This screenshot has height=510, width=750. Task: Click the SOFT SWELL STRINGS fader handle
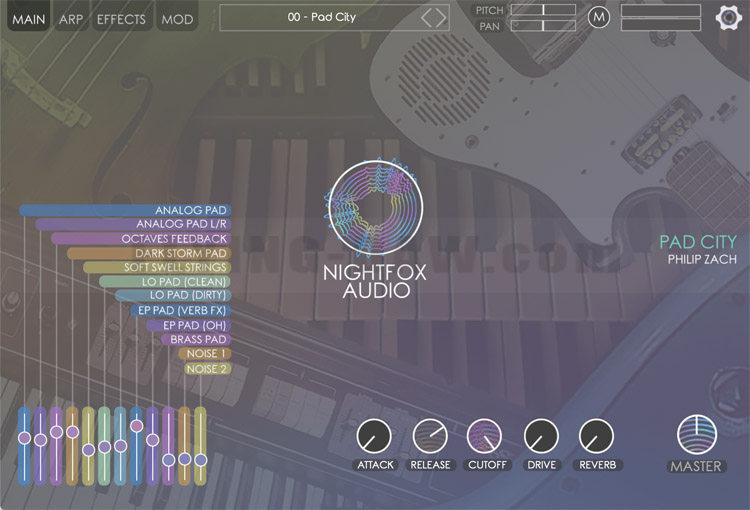[88, 450]
